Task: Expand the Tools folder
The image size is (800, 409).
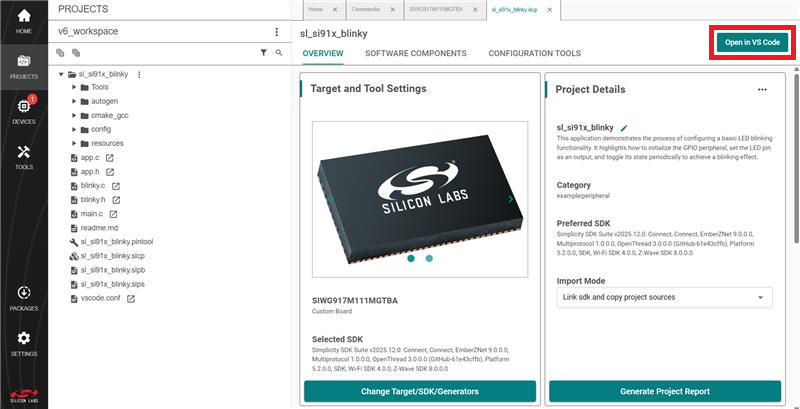Action: click(x=74, y=87)
